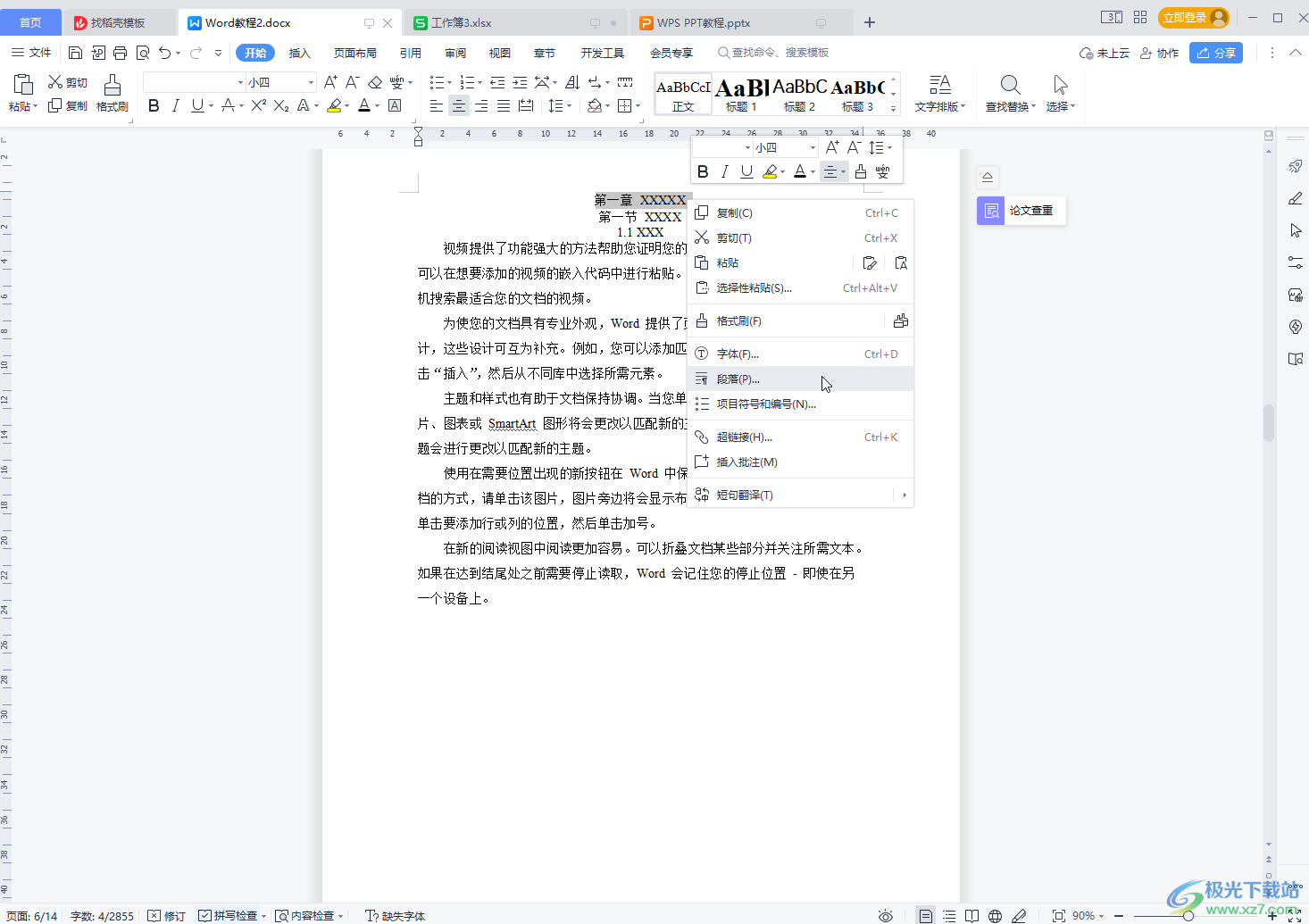Screen dimensions: 1309x924
Task: Click the character border icon in the ribbon
Action: [x=395, y=105]
